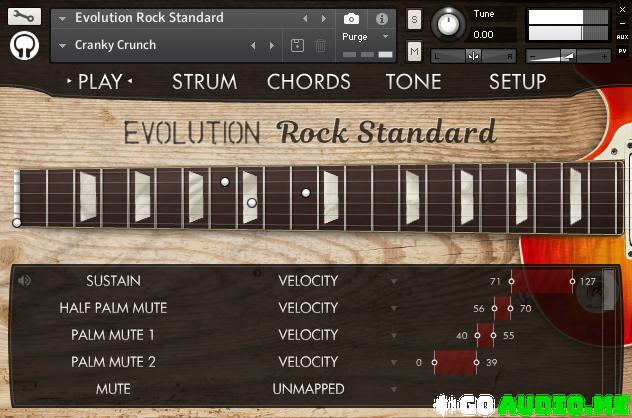This screenshot has width=632, height=418.
Task: Delete the snapshot using trash icon
Action: tap(320, 46)
